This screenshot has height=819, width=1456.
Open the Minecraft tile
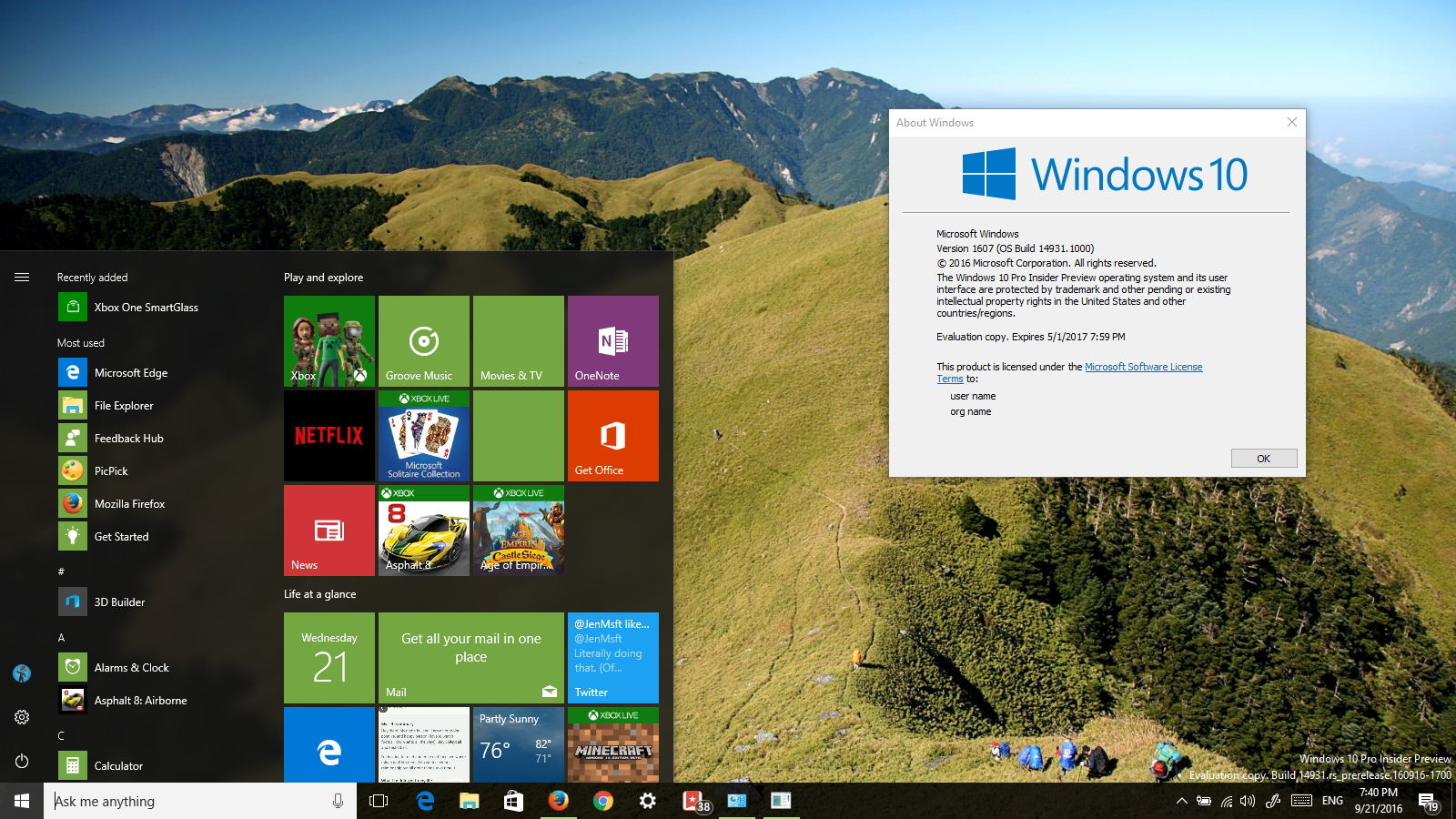coord(612,744)
